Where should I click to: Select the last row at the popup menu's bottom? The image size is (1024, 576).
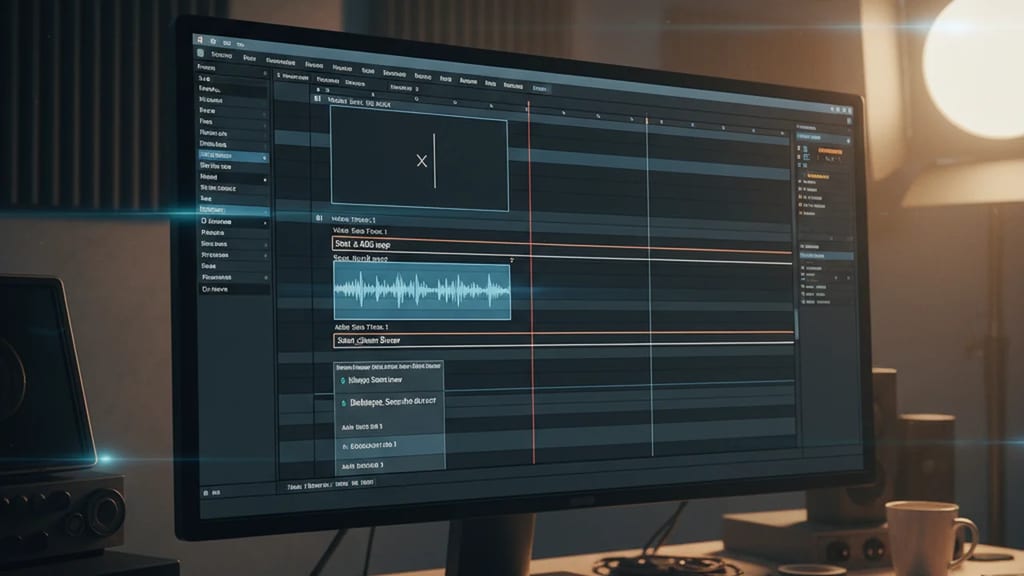coord(391,466)
